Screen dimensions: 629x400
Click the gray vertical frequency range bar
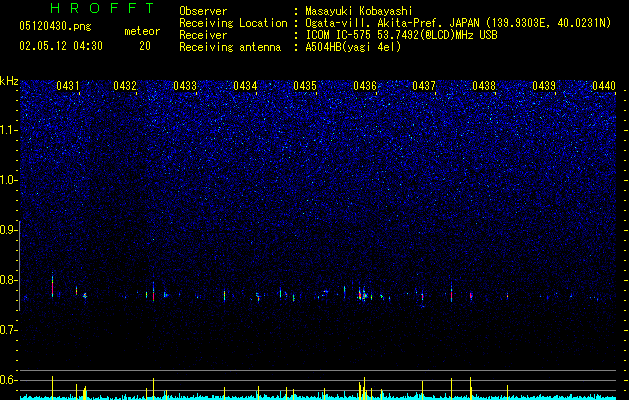tap(20, 266)
